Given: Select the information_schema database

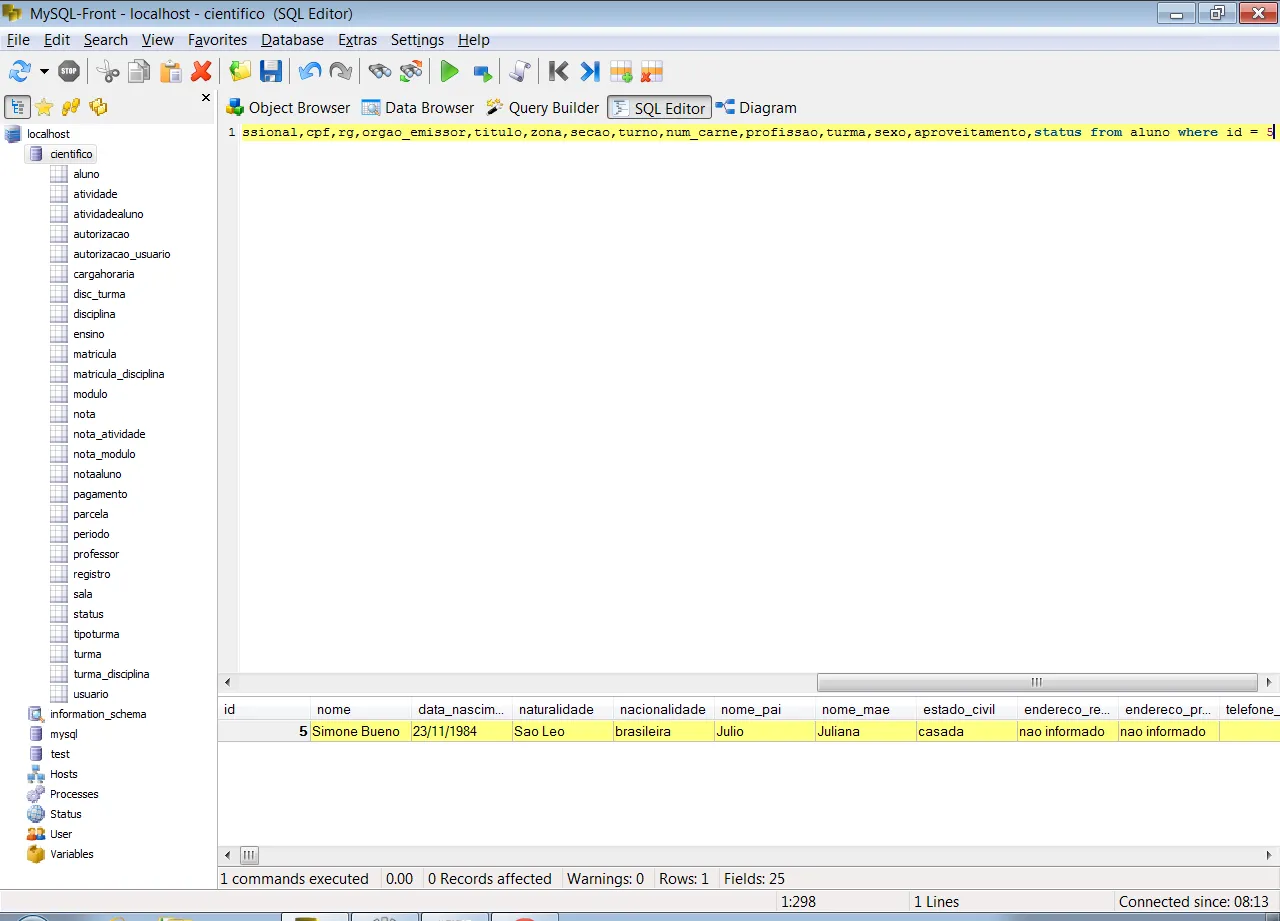Looking at the screenshot, I should (98, 714).
